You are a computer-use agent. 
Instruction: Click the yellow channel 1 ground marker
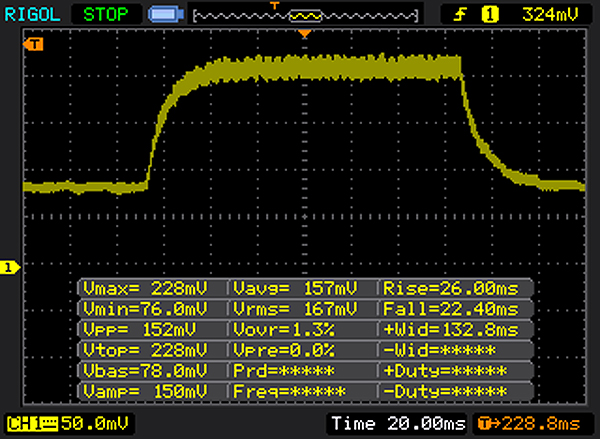[10, 268]
